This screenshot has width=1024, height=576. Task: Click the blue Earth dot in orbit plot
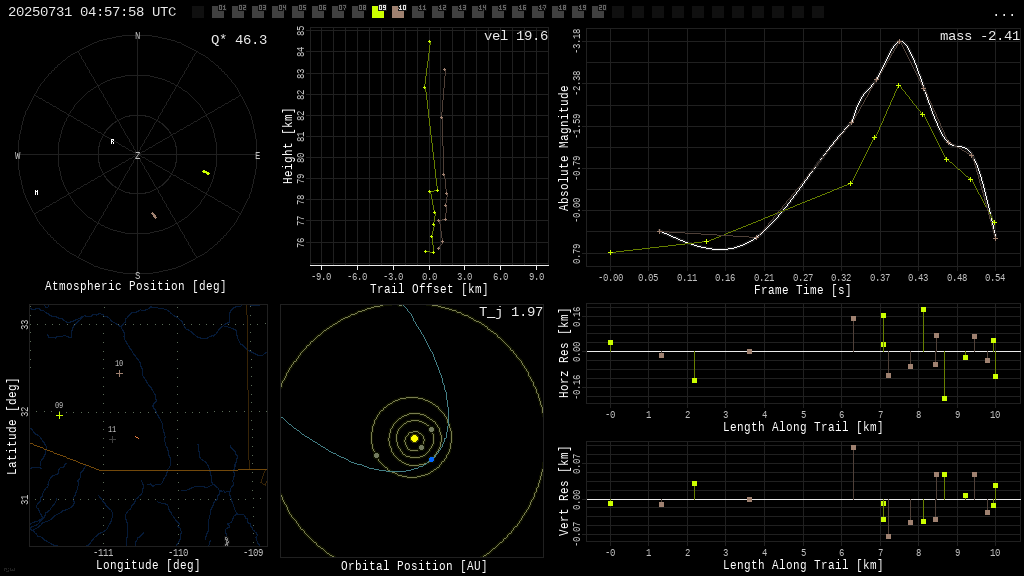point(432,460)
